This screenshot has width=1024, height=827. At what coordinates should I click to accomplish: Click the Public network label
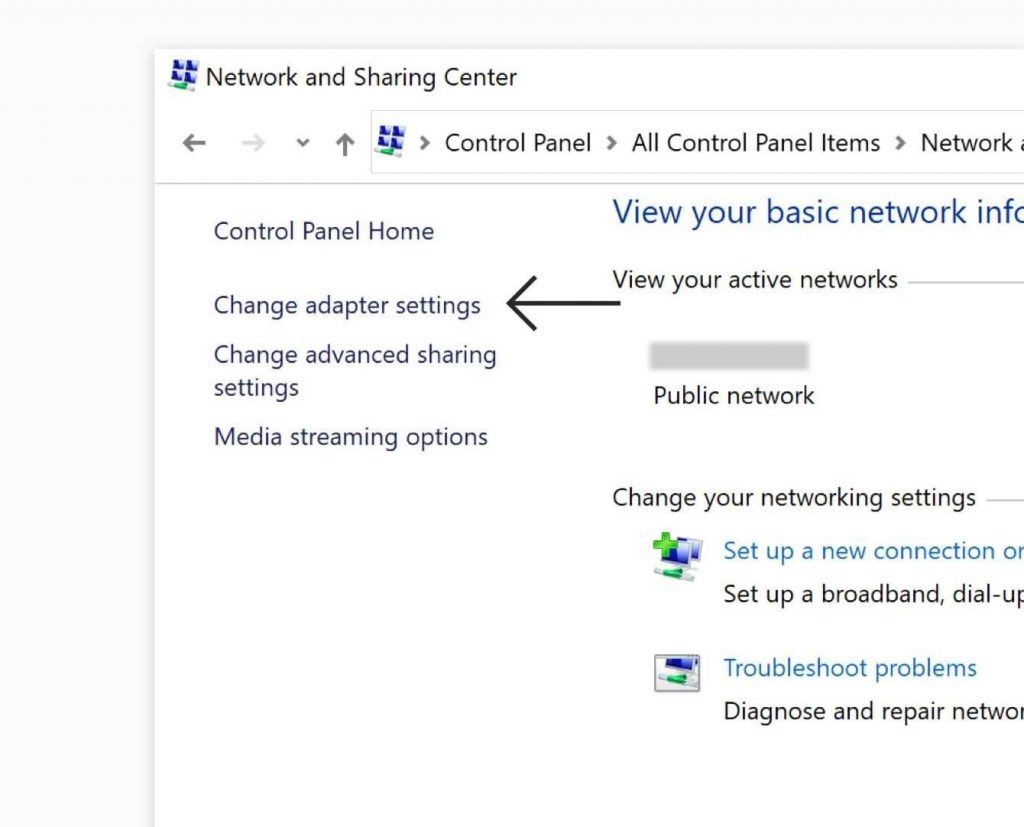pos(733,395)
